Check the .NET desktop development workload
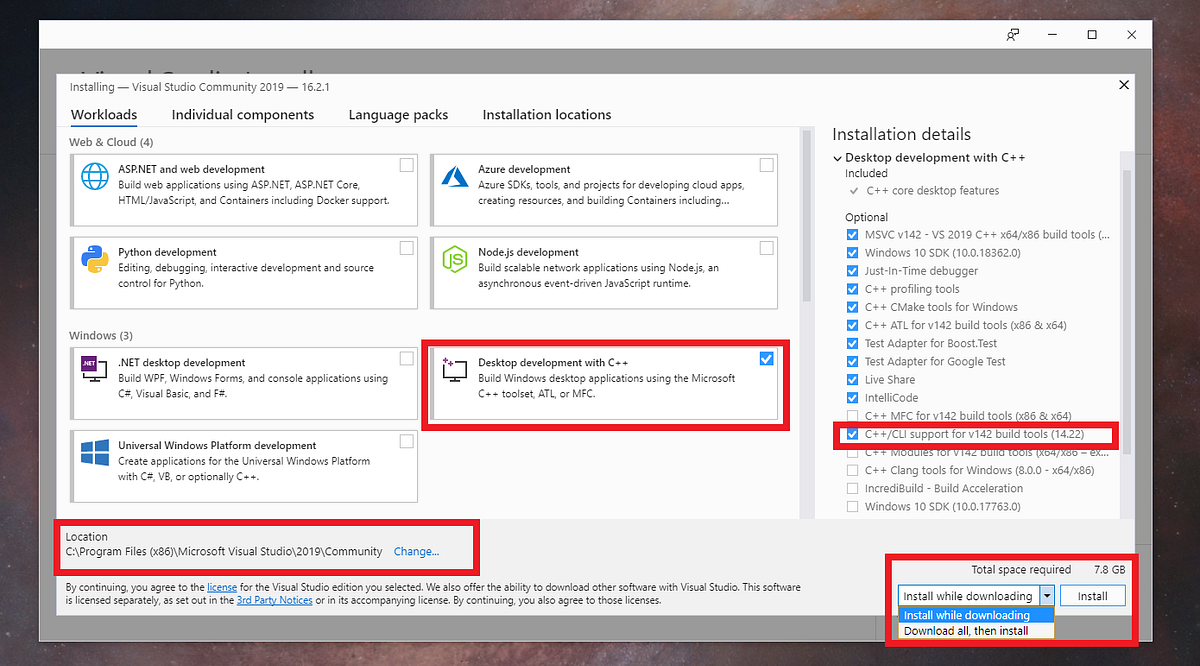 pyautogui.click(x=406, y=358)
